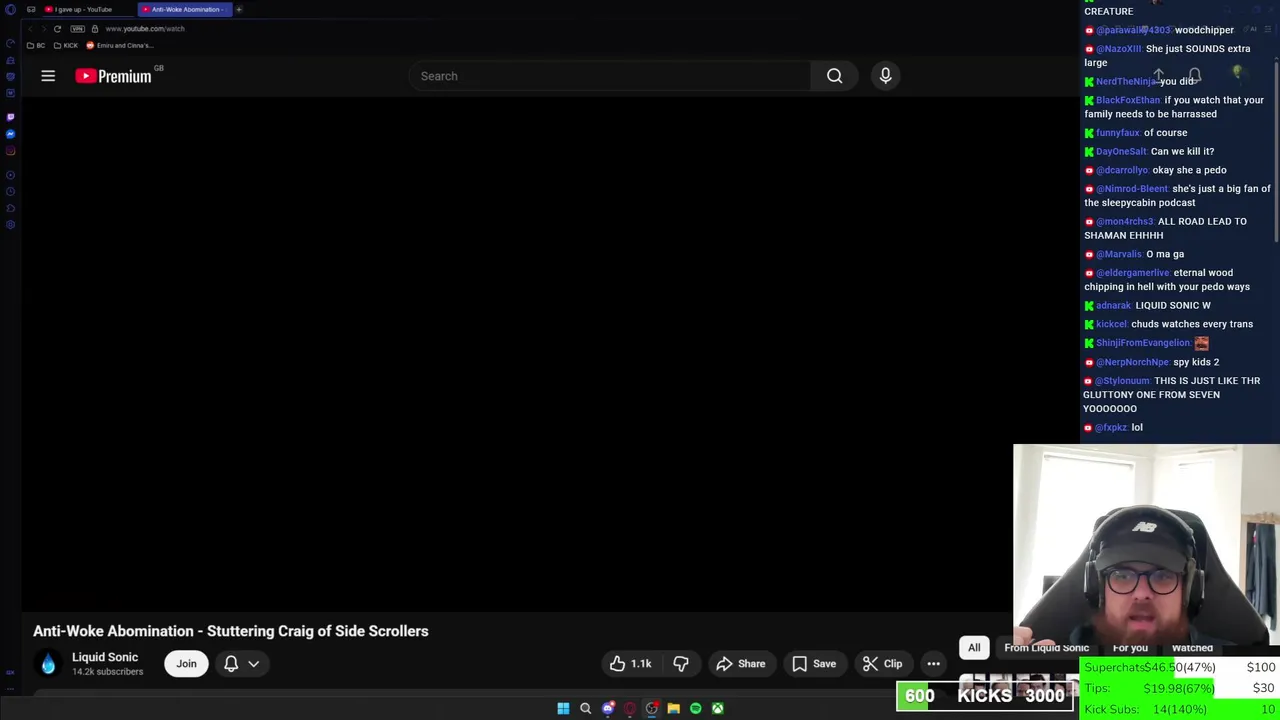View site info via padlock icon
Screen dimensions: 1280x720
(95, 29)
